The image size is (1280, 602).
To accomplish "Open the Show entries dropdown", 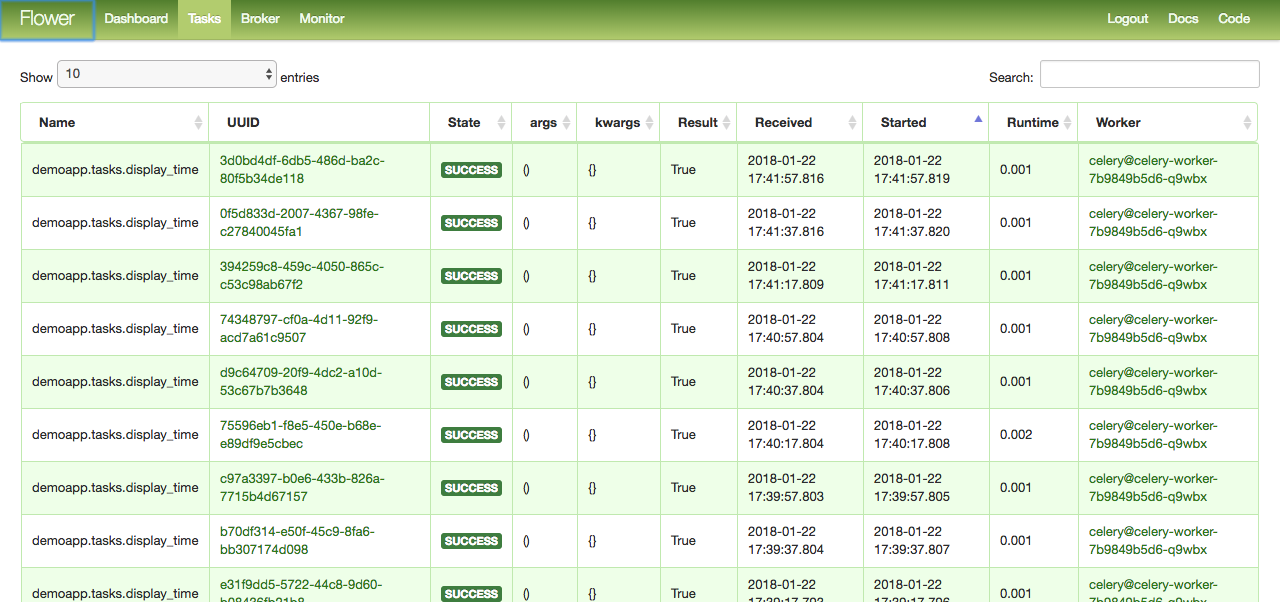I will (x=167, y=74).
